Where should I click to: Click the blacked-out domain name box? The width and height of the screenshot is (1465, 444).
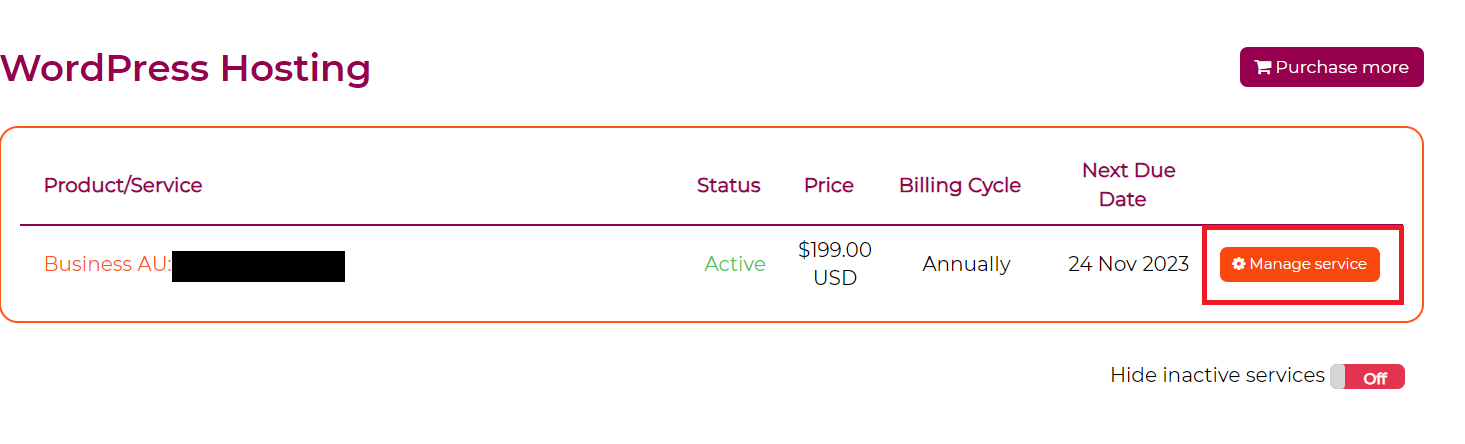coord(258,266)
